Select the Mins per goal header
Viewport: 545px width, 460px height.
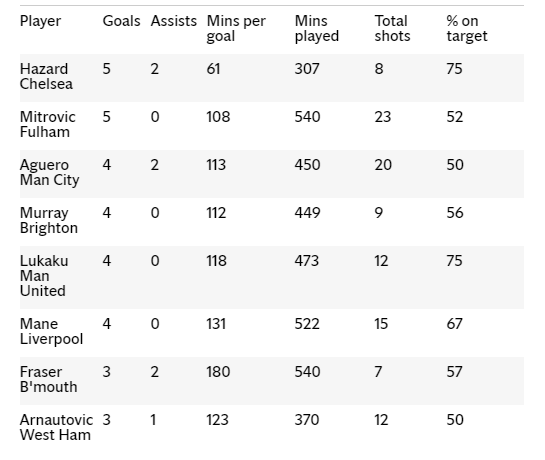pyautogui.click(x=236, y=29)
